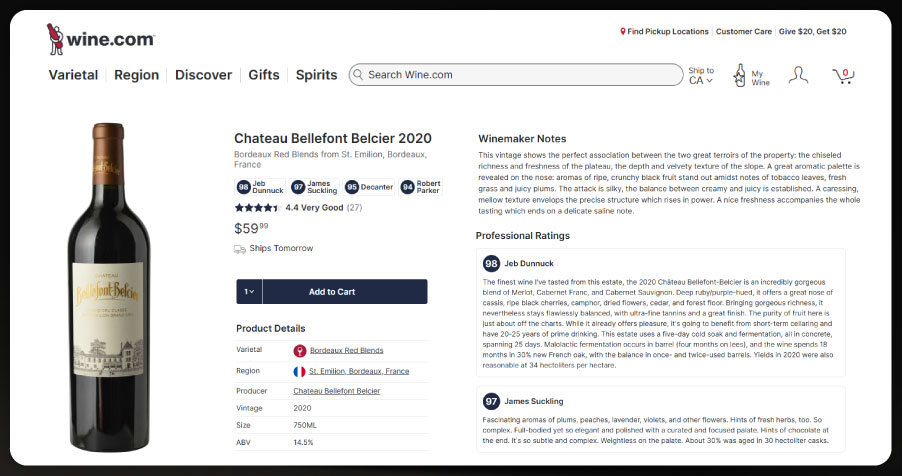The height and width of the screenshot is (476, 902).
Task: Click the Robert Parker 94 rating badge
Action: (421, 187)
